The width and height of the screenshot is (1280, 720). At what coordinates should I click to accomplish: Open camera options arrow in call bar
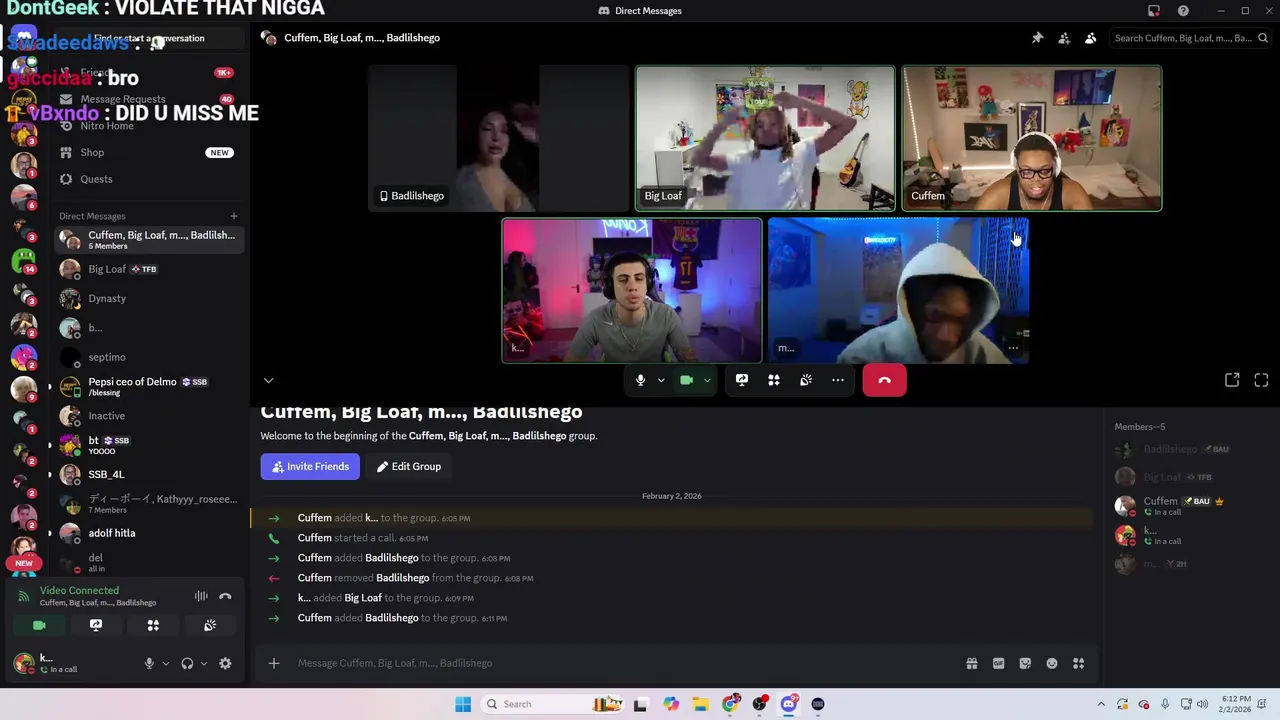pyautogui.click(x=707, y=381)
